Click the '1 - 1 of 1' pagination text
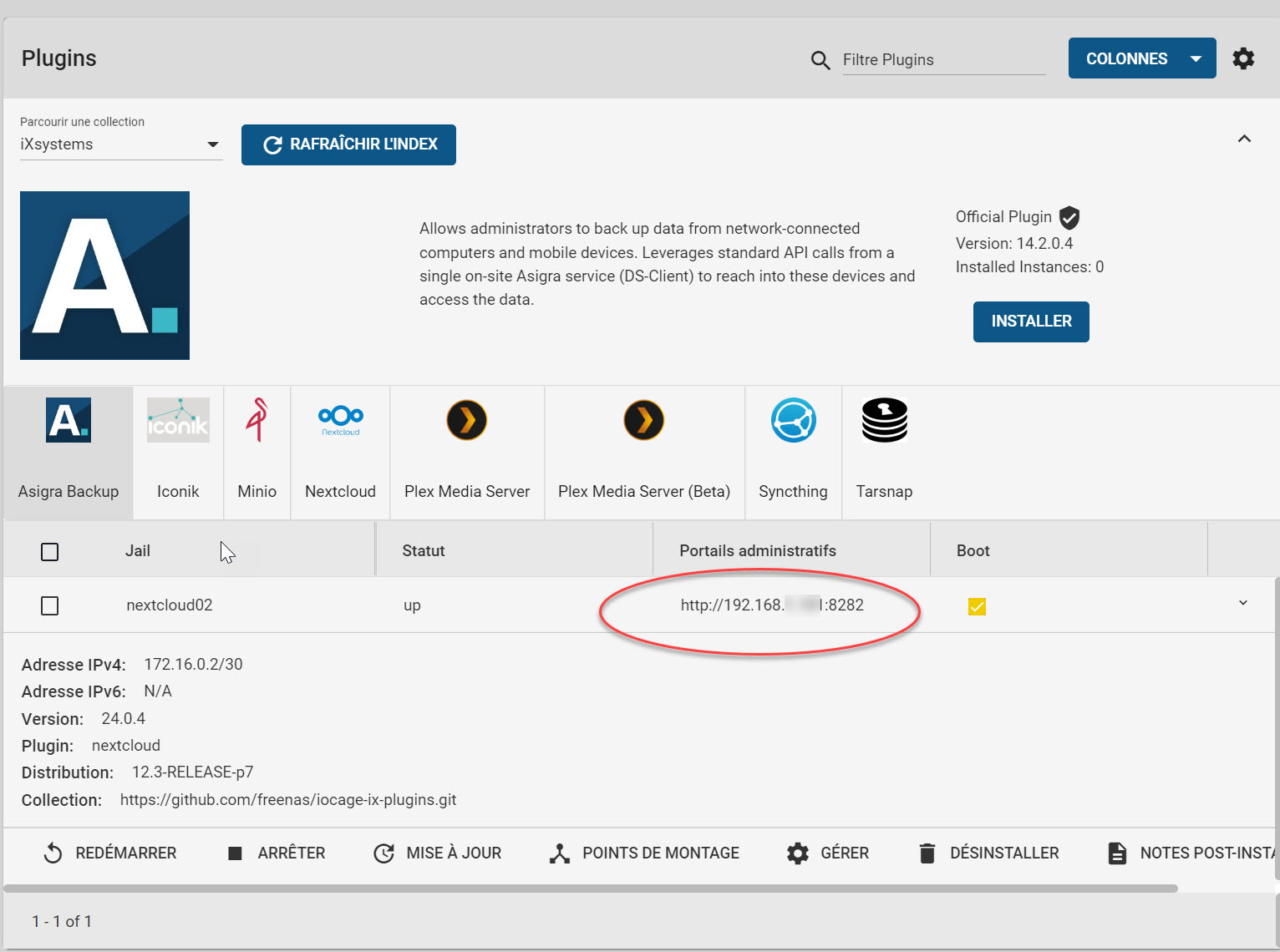This screenshot has width=1280, height=952. point(62,922)
